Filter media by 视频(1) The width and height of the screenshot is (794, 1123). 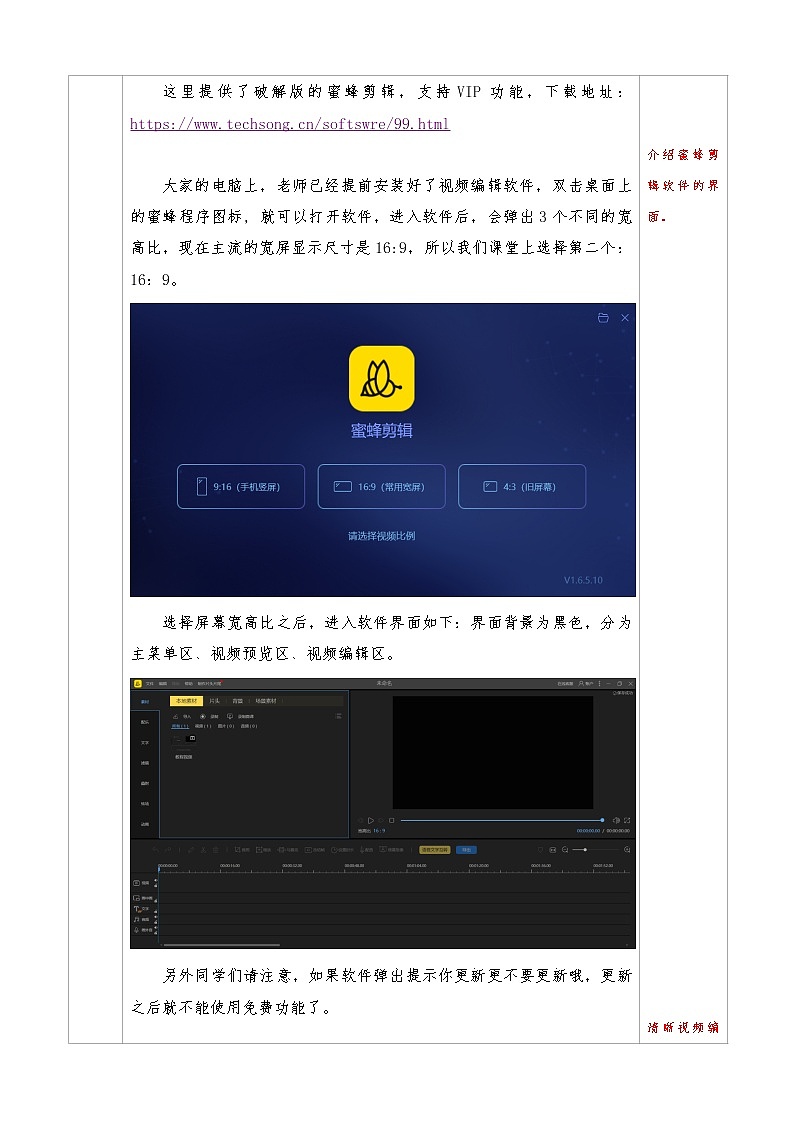click(203, 726)
